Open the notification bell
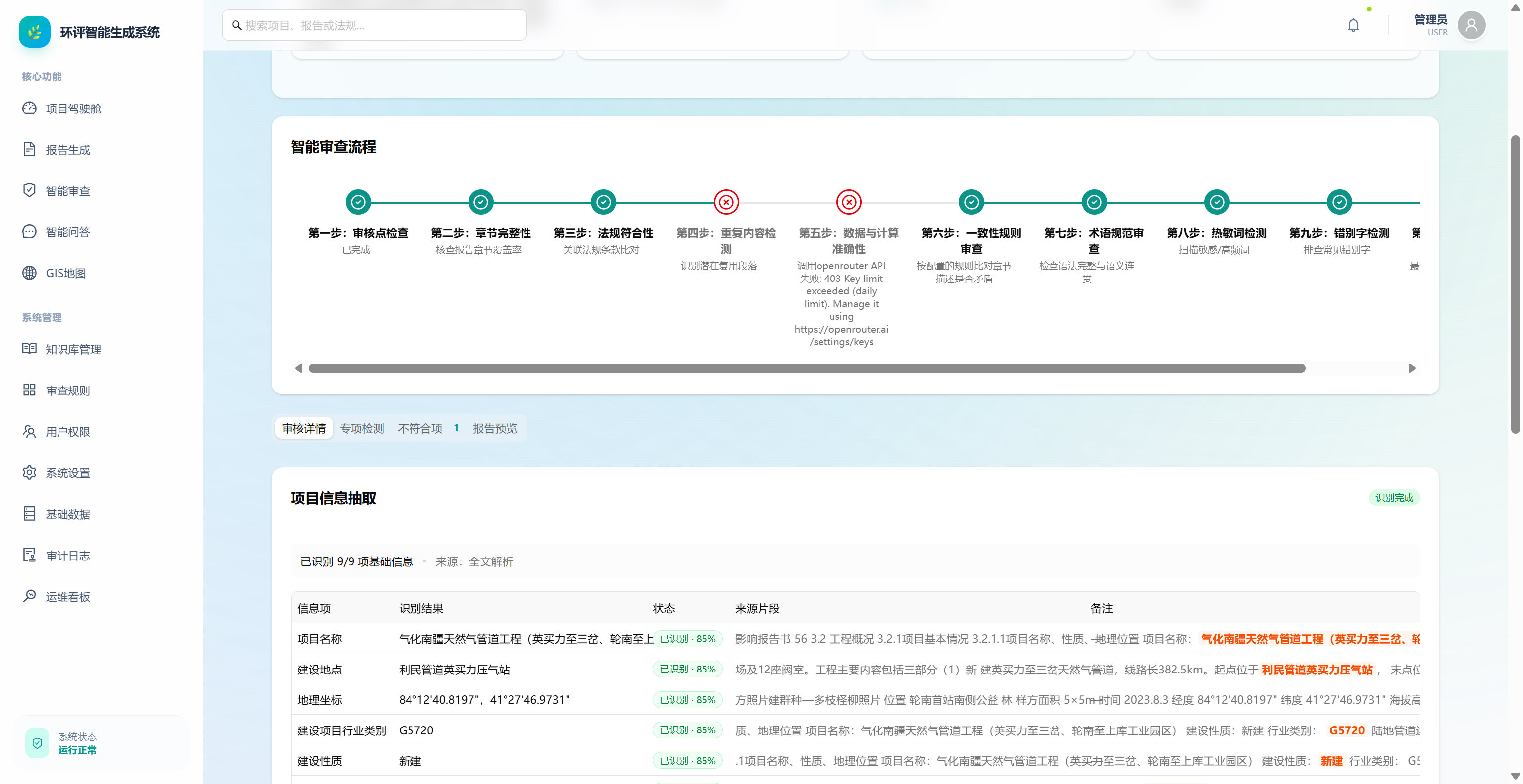This screenshot has height=784, width=1523. (1353, 25)
